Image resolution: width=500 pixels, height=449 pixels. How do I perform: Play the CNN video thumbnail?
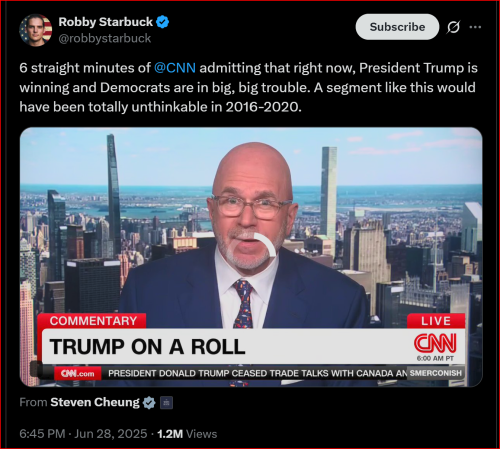[x=251, y=257]
